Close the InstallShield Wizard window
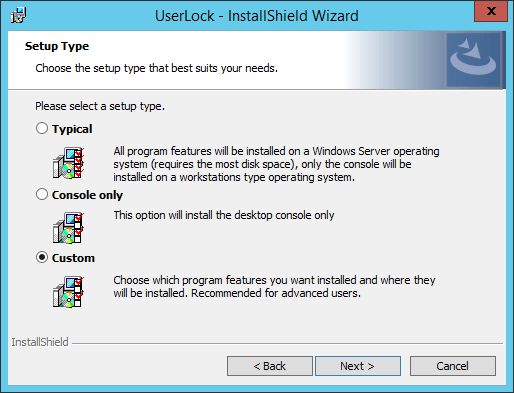514x393 pixels. pyautogui.click(x=491, y=11)
